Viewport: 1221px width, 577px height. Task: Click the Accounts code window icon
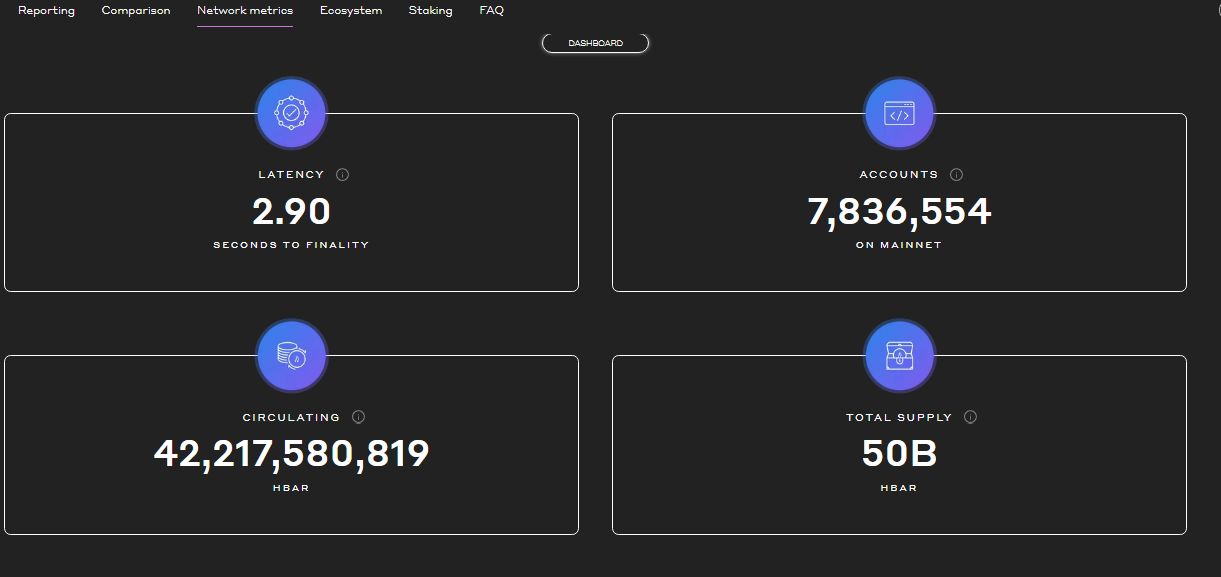899,114
